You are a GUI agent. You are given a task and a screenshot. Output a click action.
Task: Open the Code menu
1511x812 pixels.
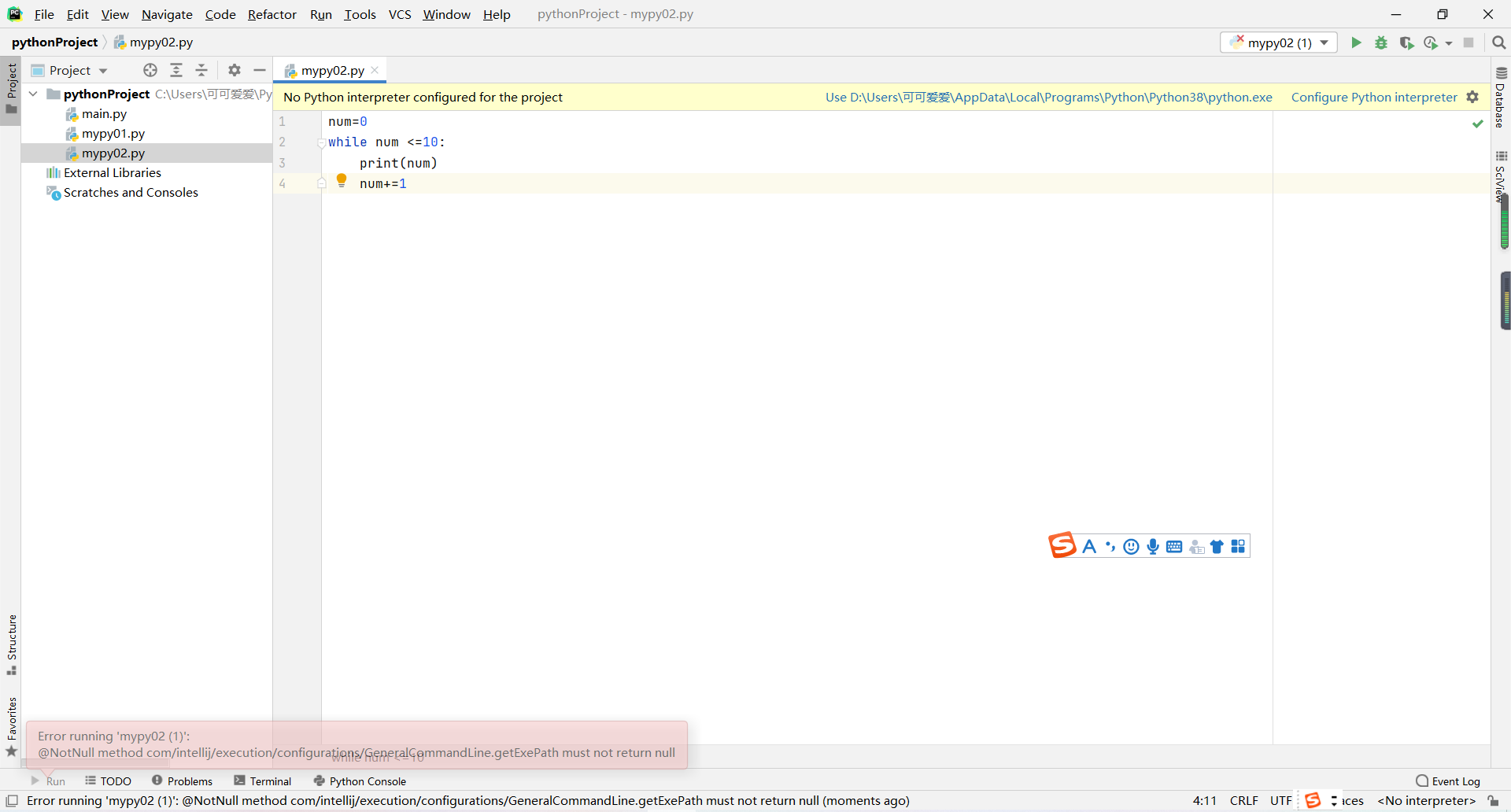pos(220,14)
